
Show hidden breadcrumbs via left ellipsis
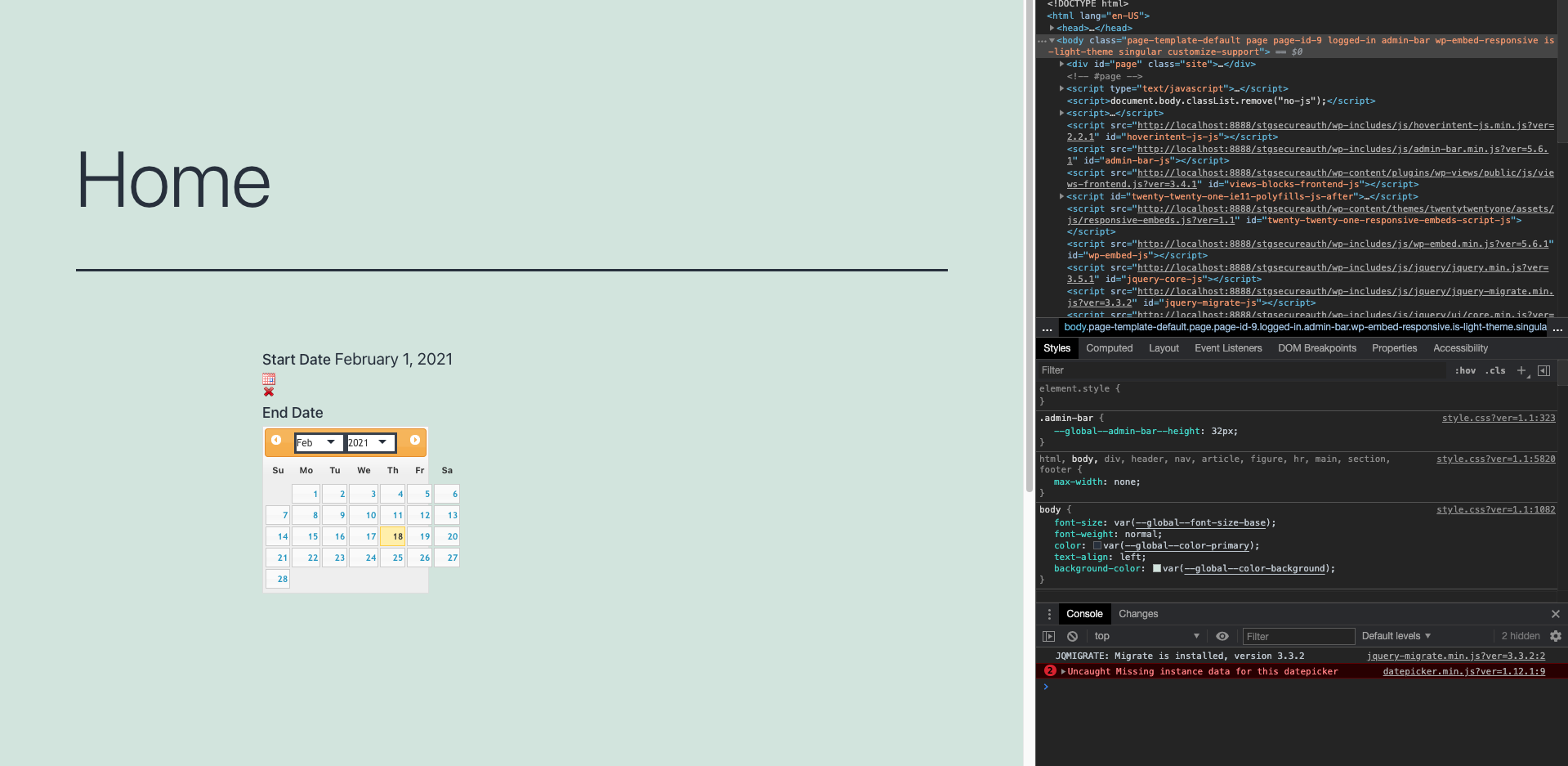1048,328
